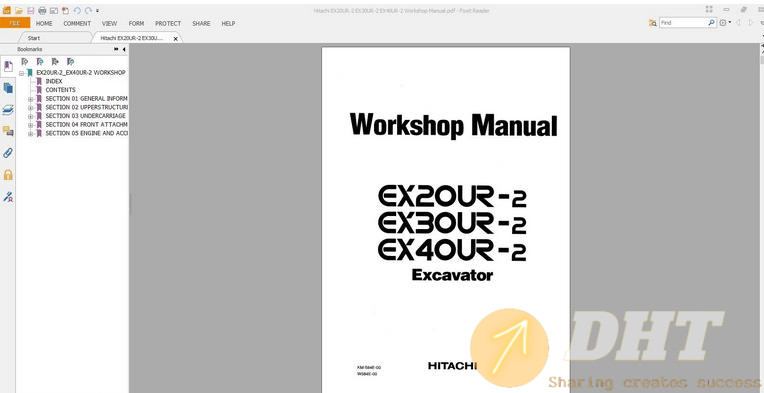Open the dropdown arrow next to search options
The image size is (764, 393).
pos(729,23)
